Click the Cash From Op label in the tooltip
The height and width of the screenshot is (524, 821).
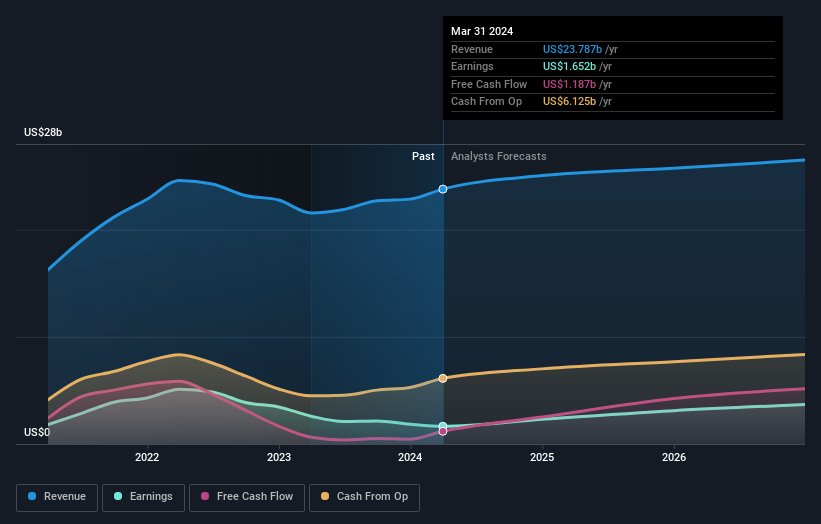[486, 102]
